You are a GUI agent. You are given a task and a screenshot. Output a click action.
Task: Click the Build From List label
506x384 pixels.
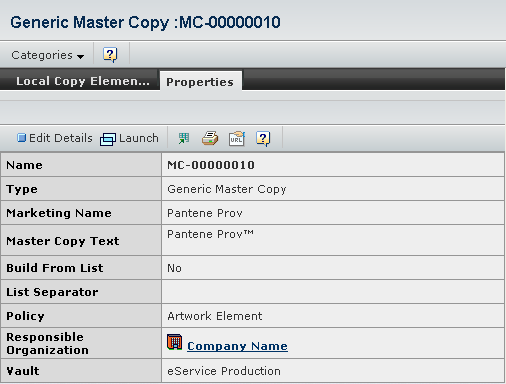tap(55, 268)
